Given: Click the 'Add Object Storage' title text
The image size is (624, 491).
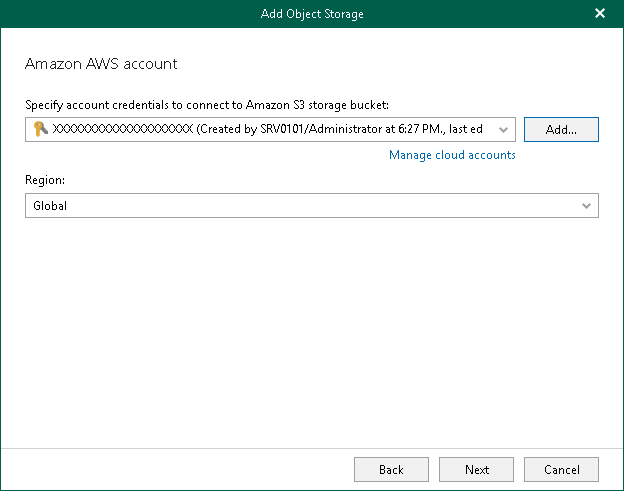Looking at the screenshot, I should pyautogui.click(x=312, y=14).
